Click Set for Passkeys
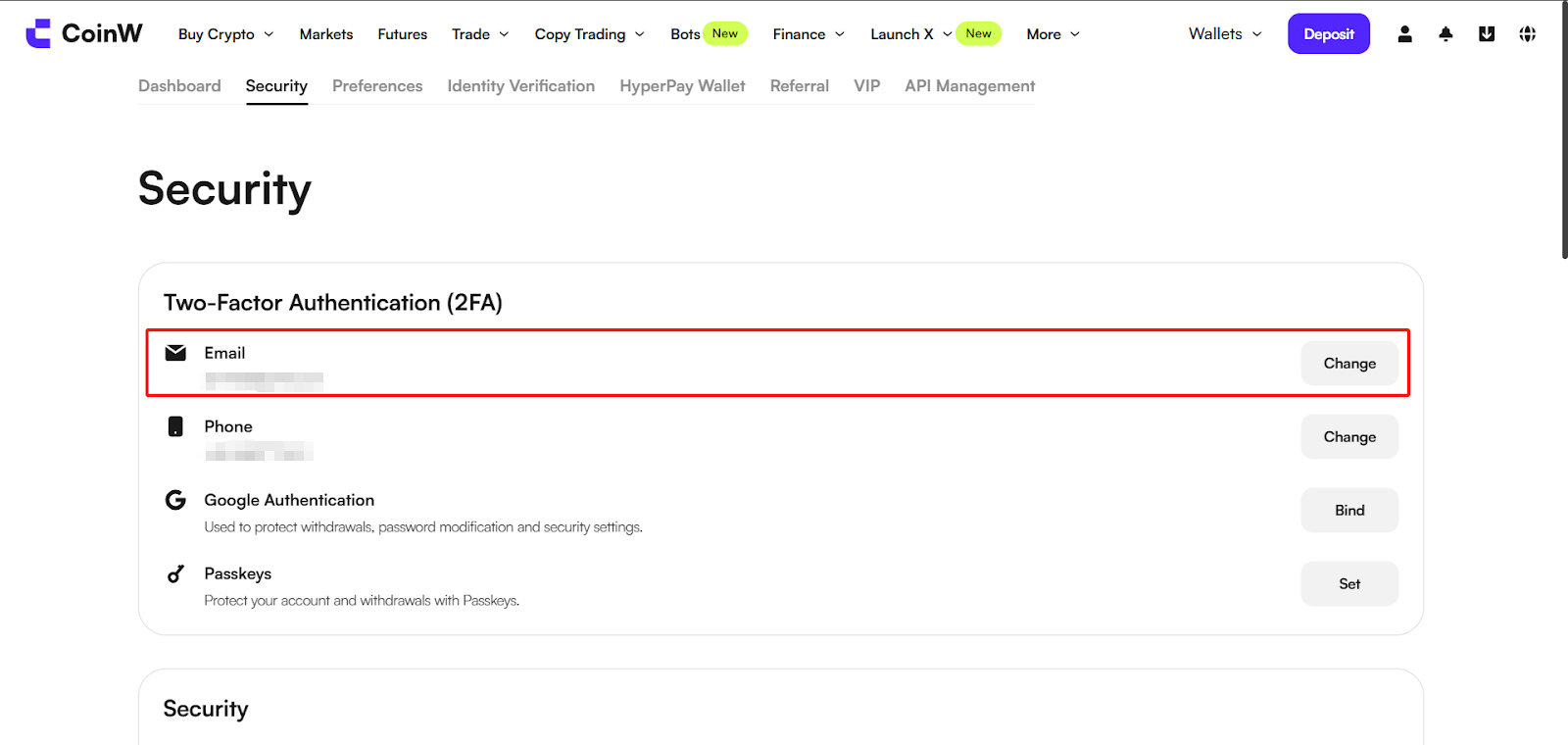 1349,584
